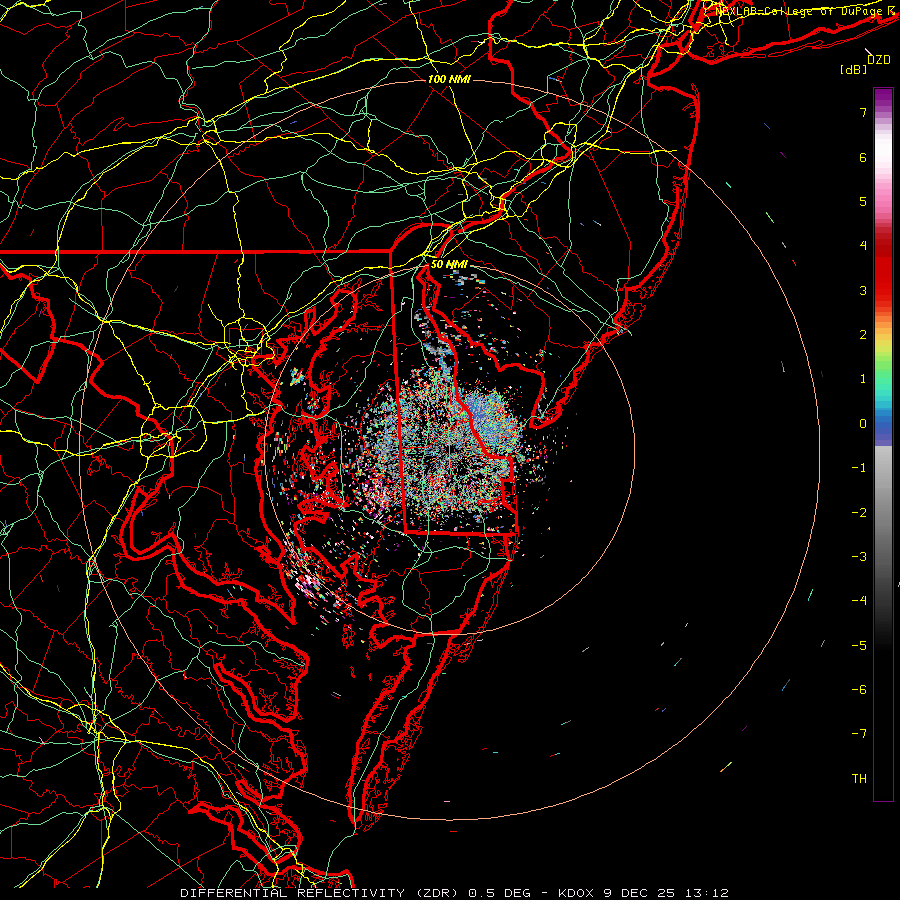Screen dimensions: 900x900
Task: Click the "-2" value on color scale
Action: 859,513
